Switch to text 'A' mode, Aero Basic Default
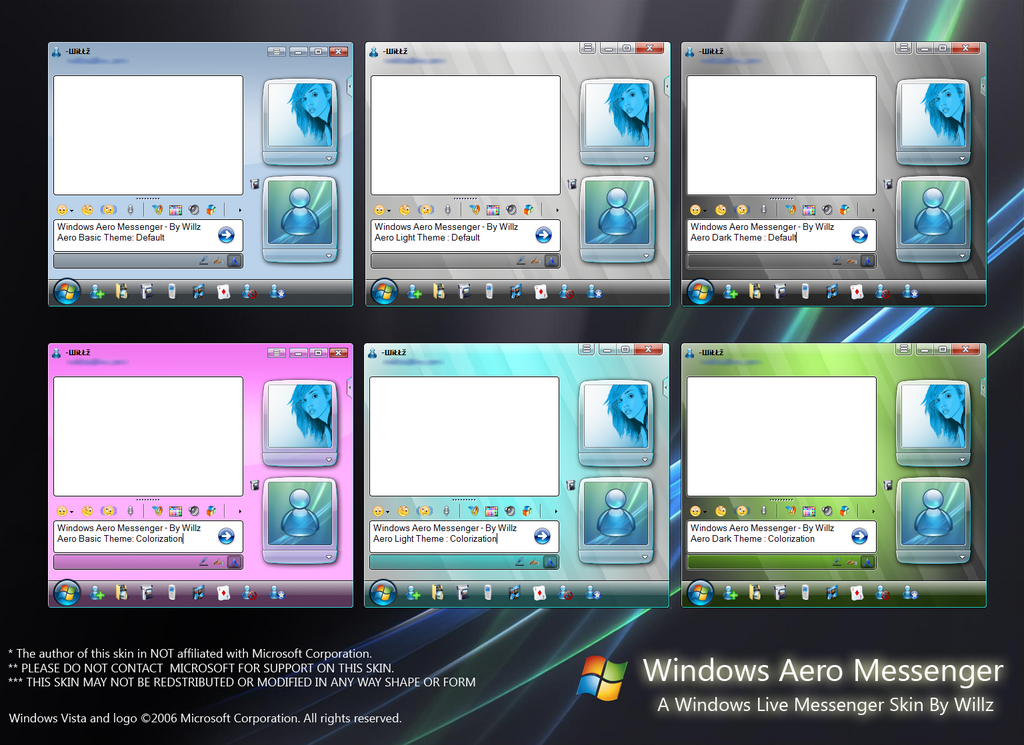The height and width of the screenshot is (745, 1024). [x=234, y=261]
